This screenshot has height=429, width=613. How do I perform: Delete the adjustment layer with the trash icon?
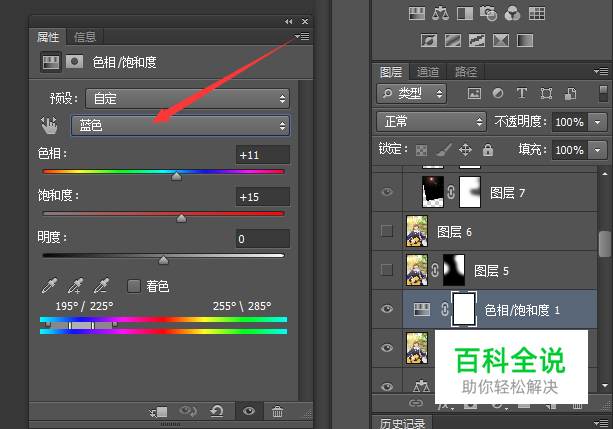[277, 411]
